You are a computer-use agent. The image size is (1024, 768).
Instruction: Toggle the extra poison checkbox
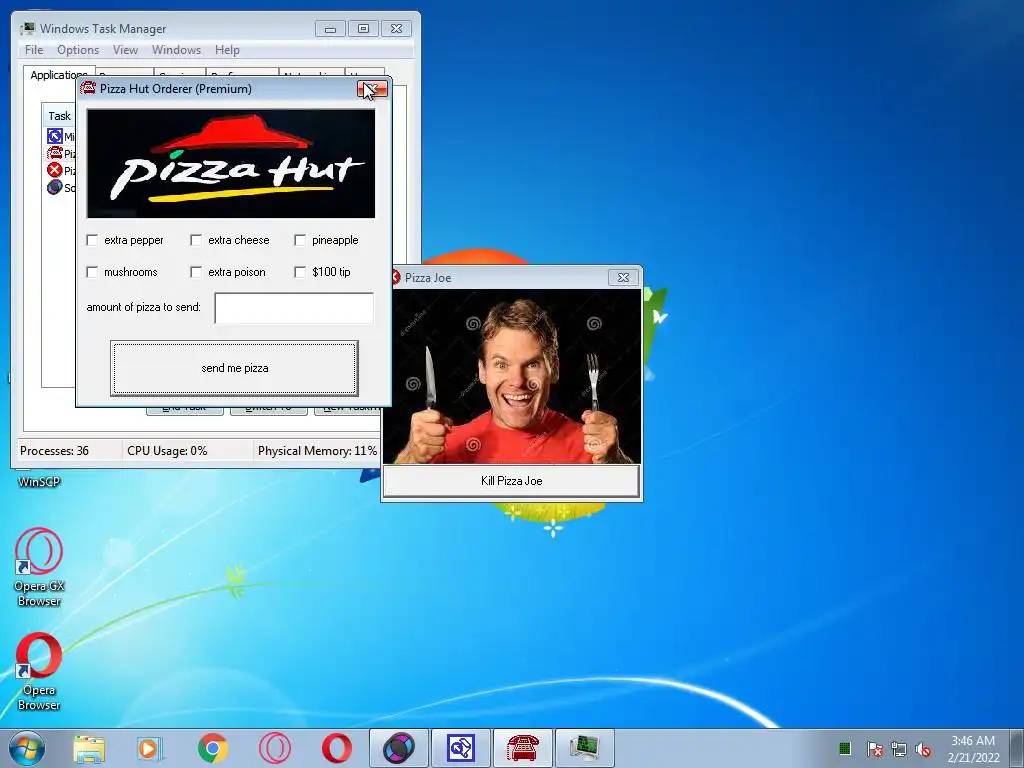pos(196,272)
